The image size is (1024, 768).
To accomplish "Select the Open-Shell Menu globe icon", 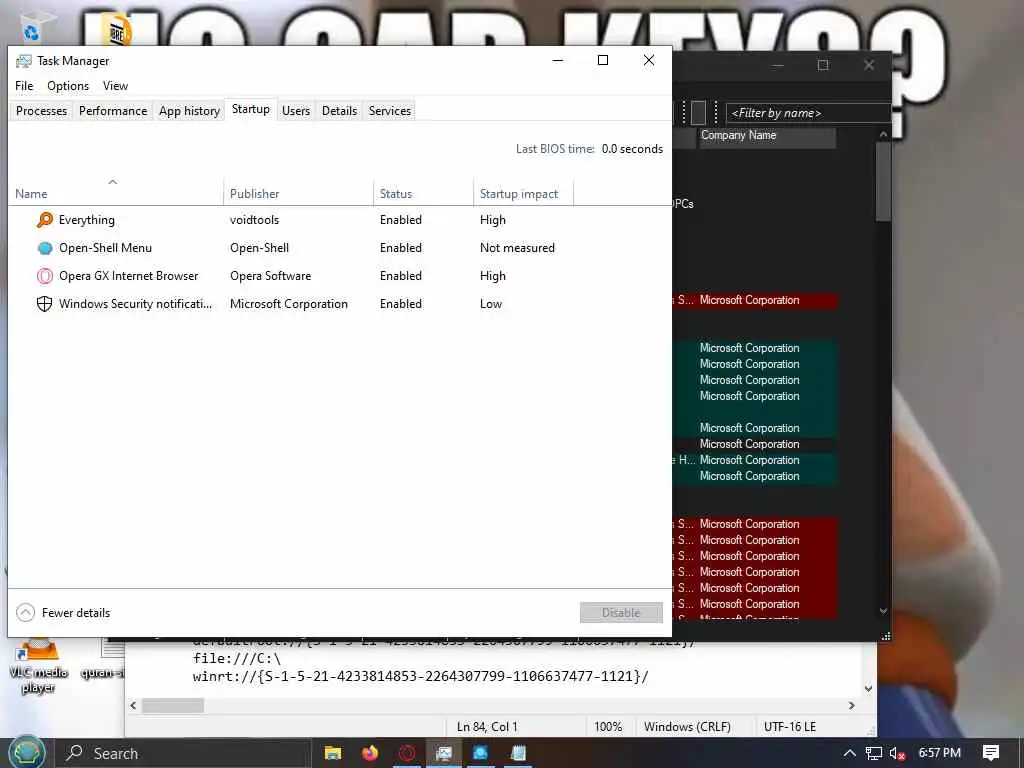I will (x=44, y=248).
